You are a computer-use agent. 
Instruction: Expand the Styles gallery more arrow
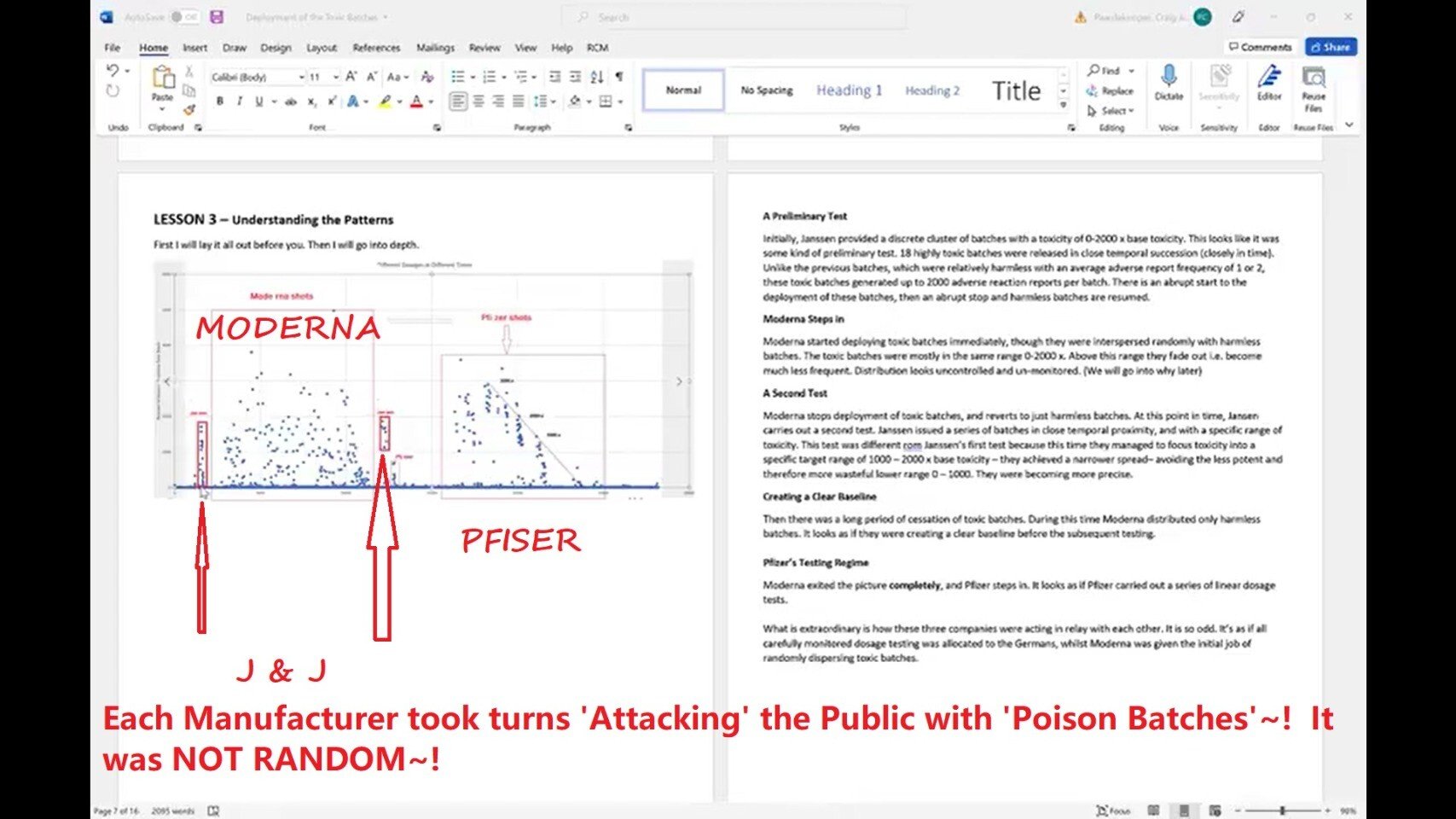click(1063, 106)
